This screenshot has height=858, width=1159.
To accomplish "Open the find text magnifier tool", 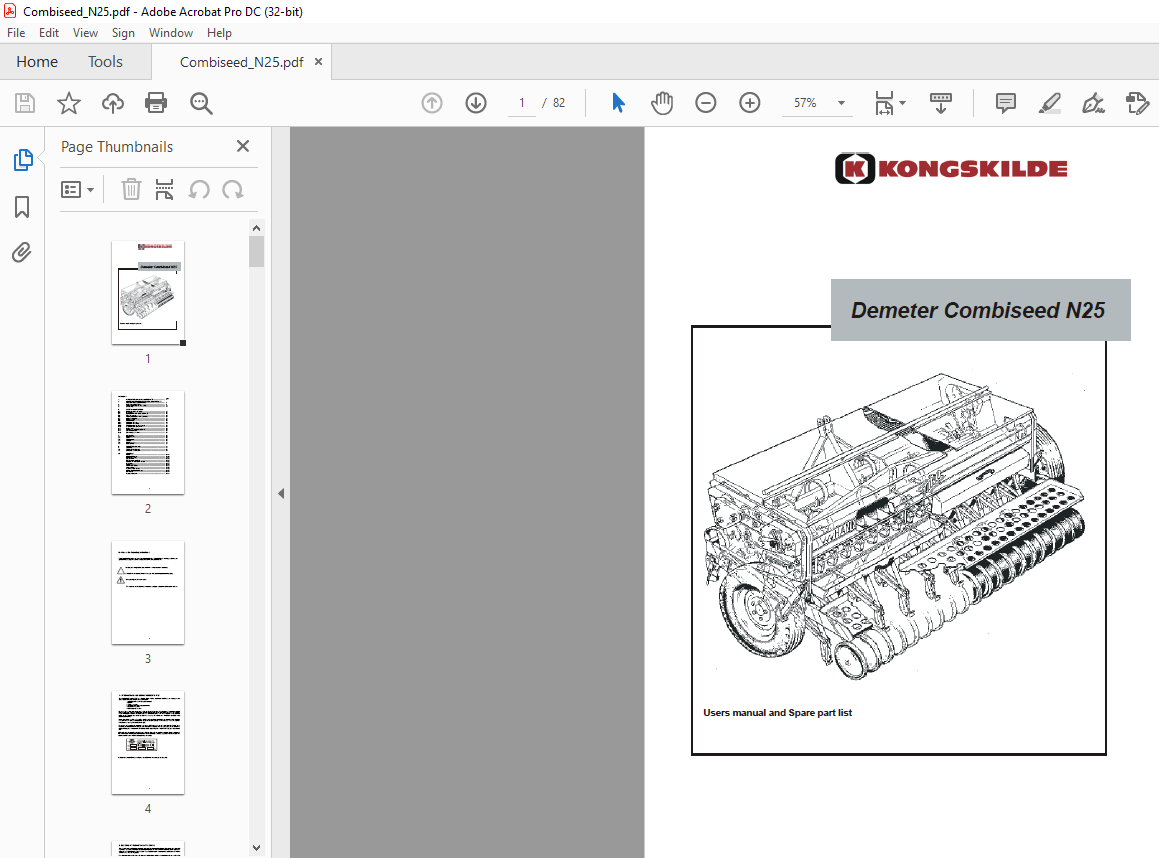I will click(x=201, y=103).
